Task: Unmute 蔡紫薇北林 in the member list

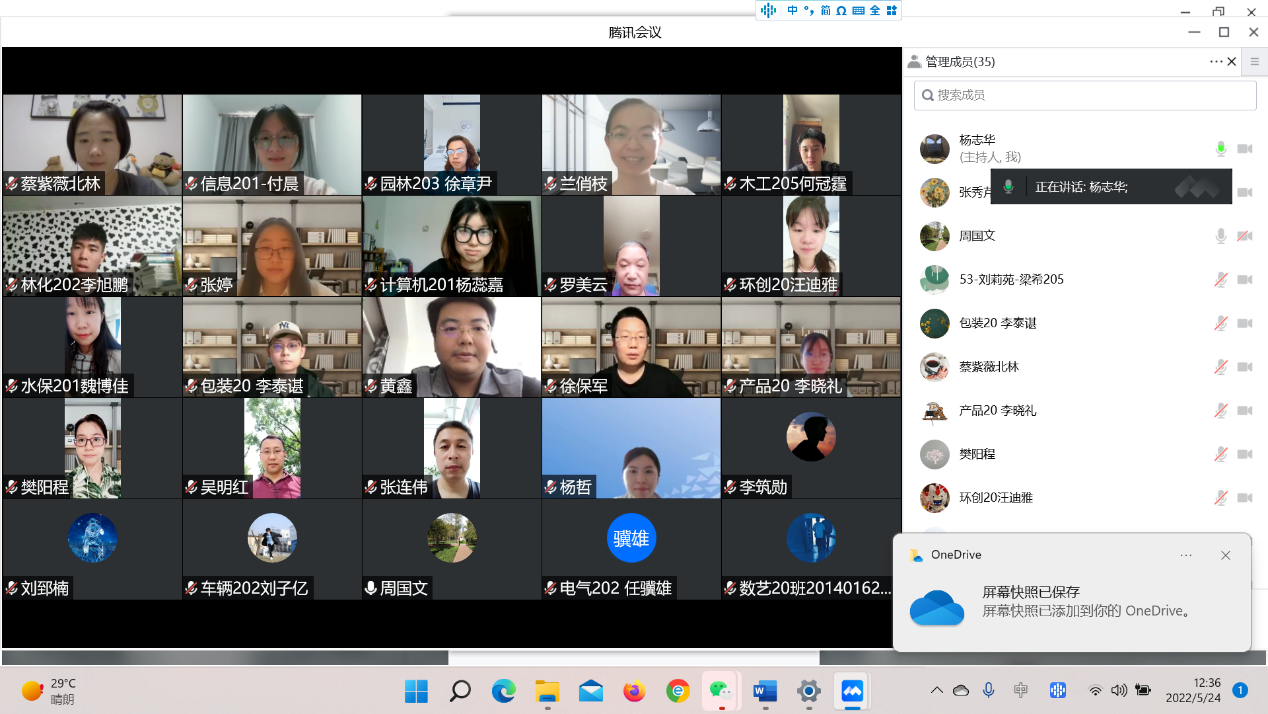Action: [1221, 367]
